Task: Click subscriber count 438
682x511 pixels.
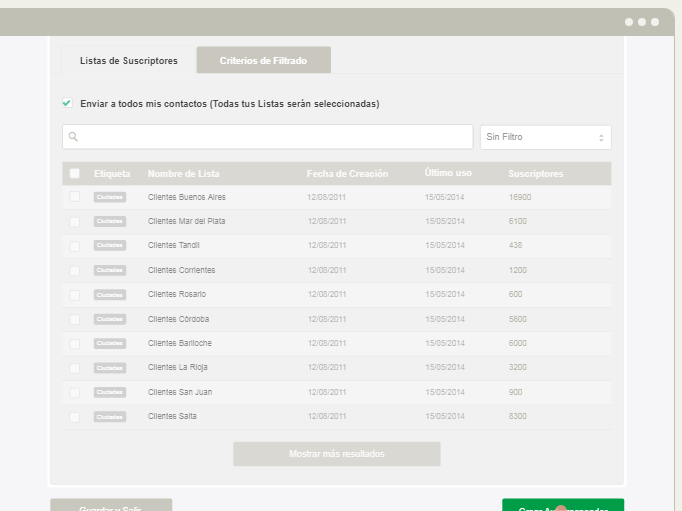Action: coord(515,245)
